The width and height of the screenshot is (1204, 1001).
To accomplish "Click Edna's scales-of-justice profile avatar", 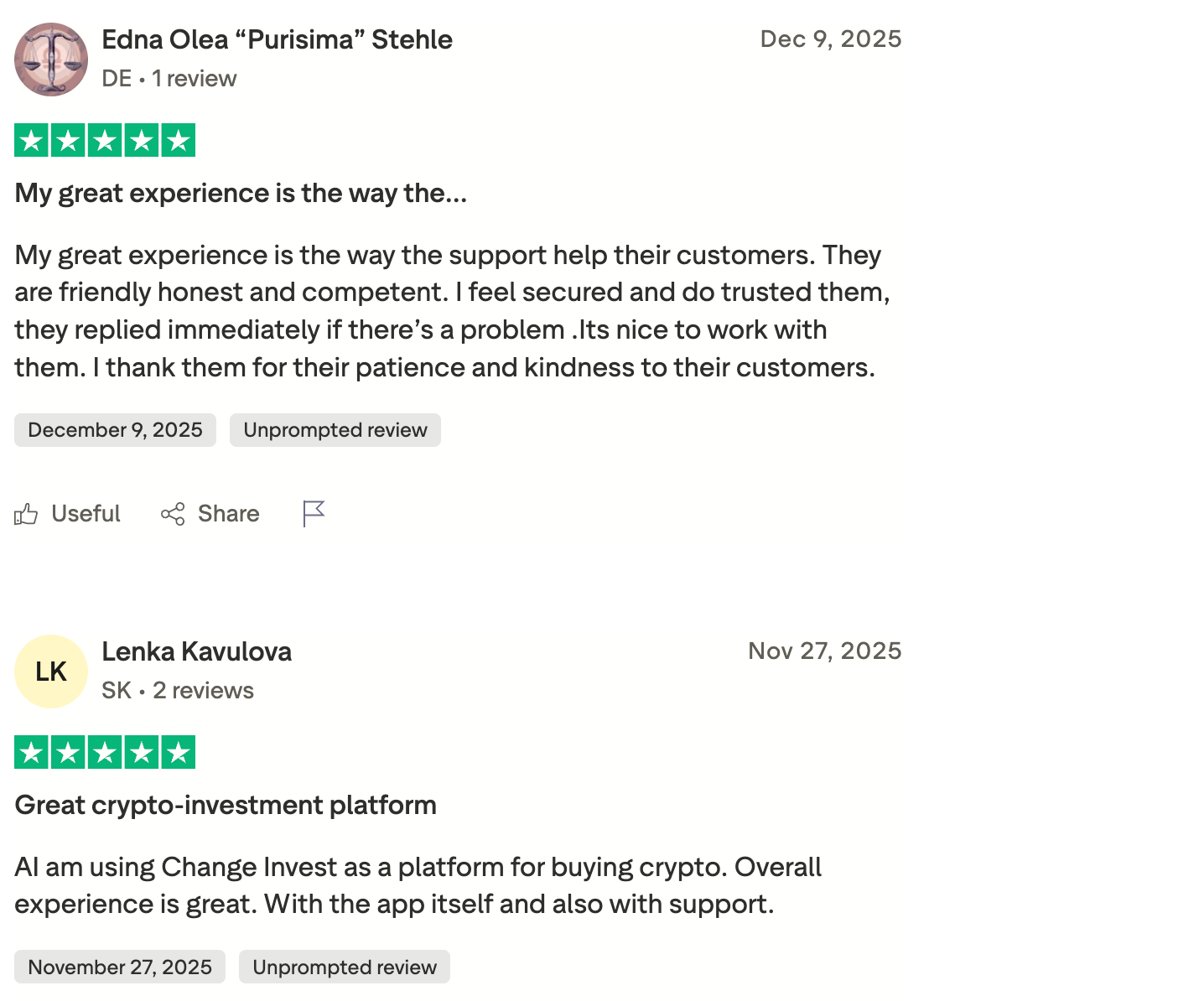I will click(51, 60).
